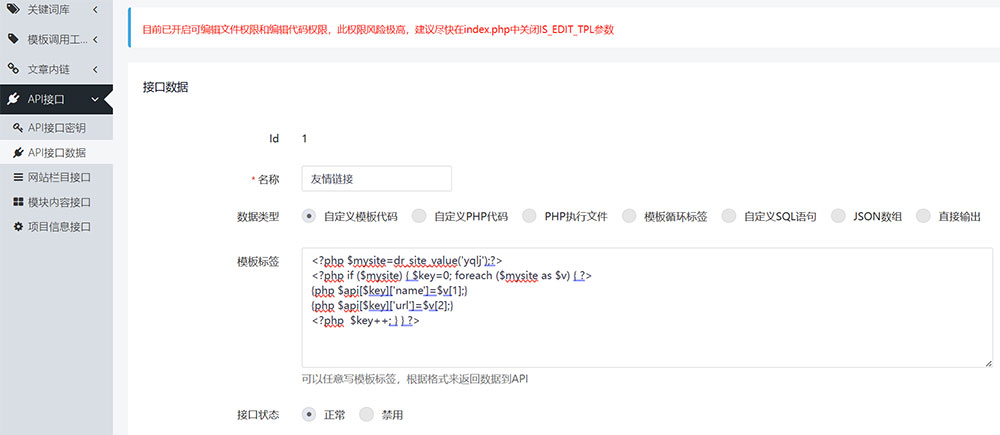Open the 模块内容接口 menu item

pos(59,202)
